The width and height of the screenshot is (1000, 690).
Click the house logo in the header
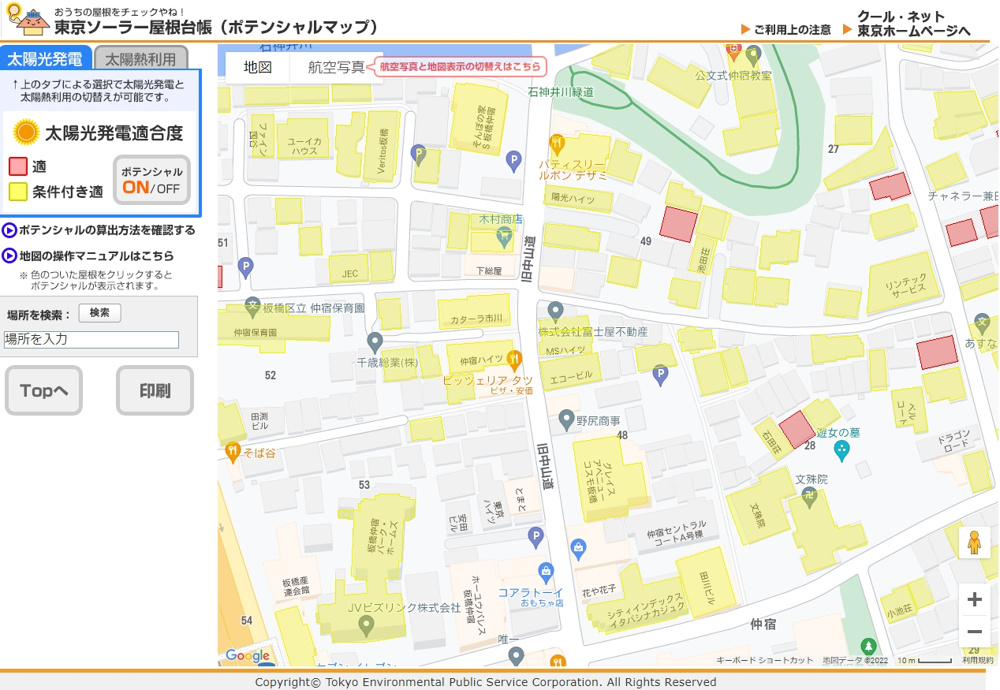pos(27,19)
